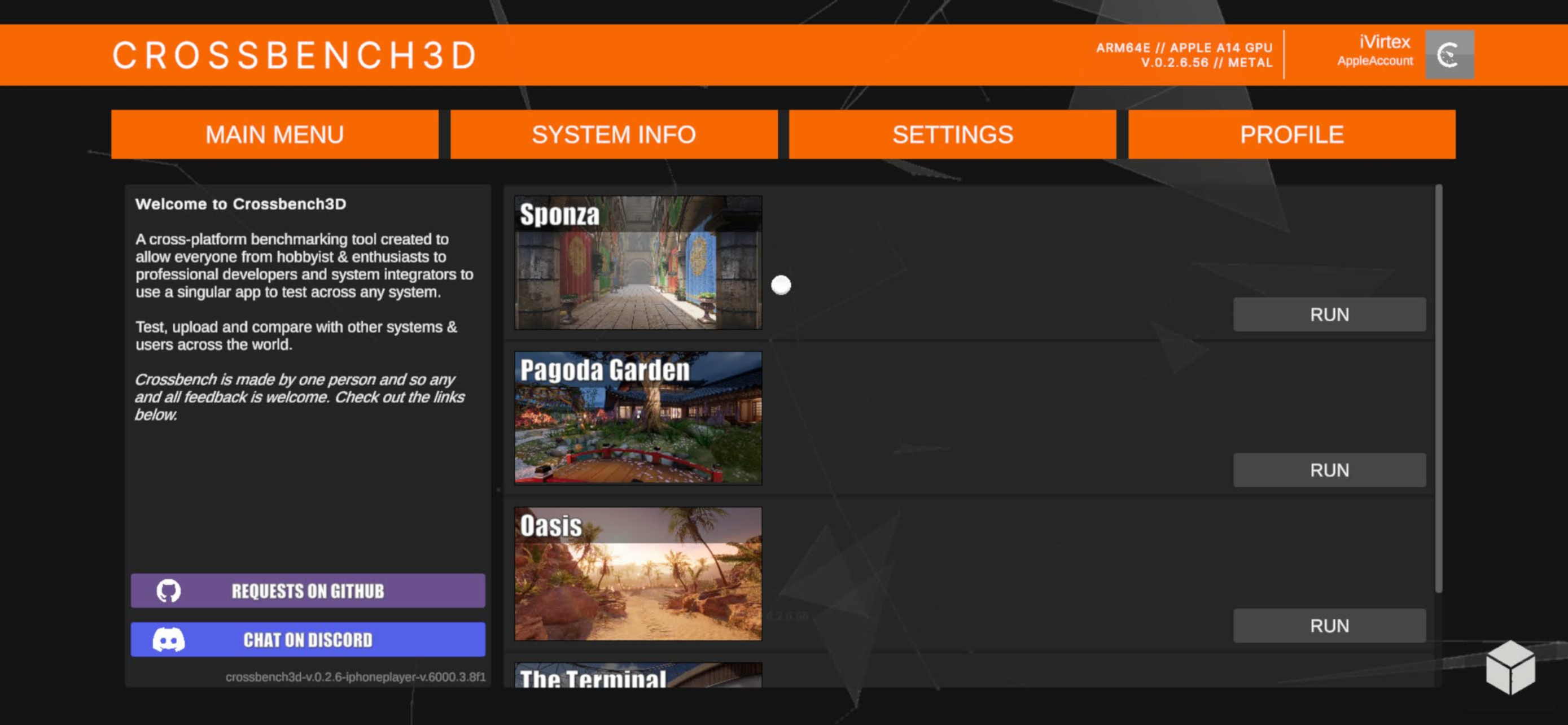The width and height of the screenshot is (1568, 725).
Task: Click the CROSSBENCH3D title logo
Action: pyautogui.click(x=295, y=55)
